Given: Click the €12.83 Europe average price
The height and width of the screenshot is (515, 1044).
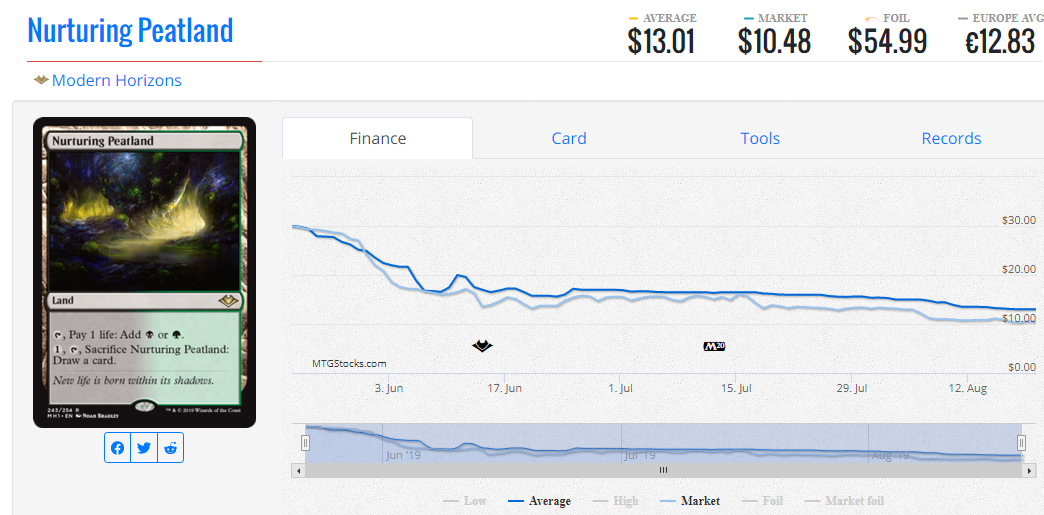Looking at the screenshot, I should click(x=1001, y=42).
